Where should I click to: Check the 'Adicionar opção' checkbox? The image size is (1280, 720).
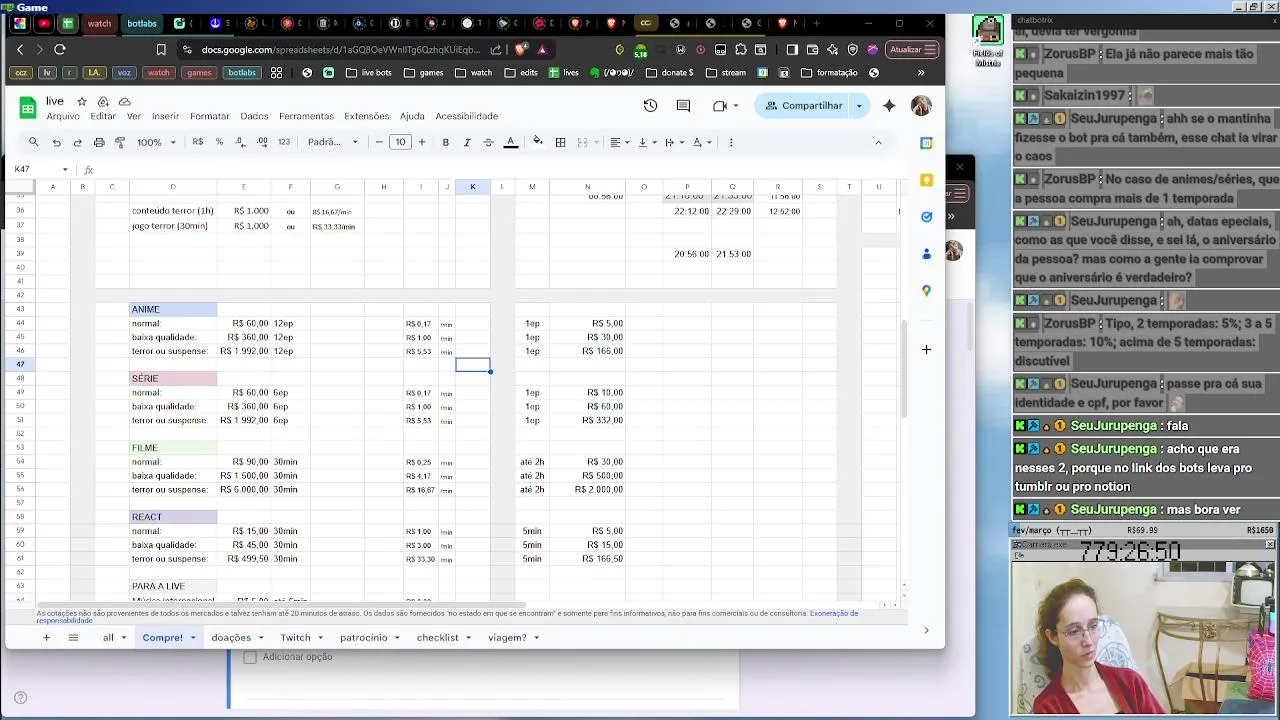(250, 657)
